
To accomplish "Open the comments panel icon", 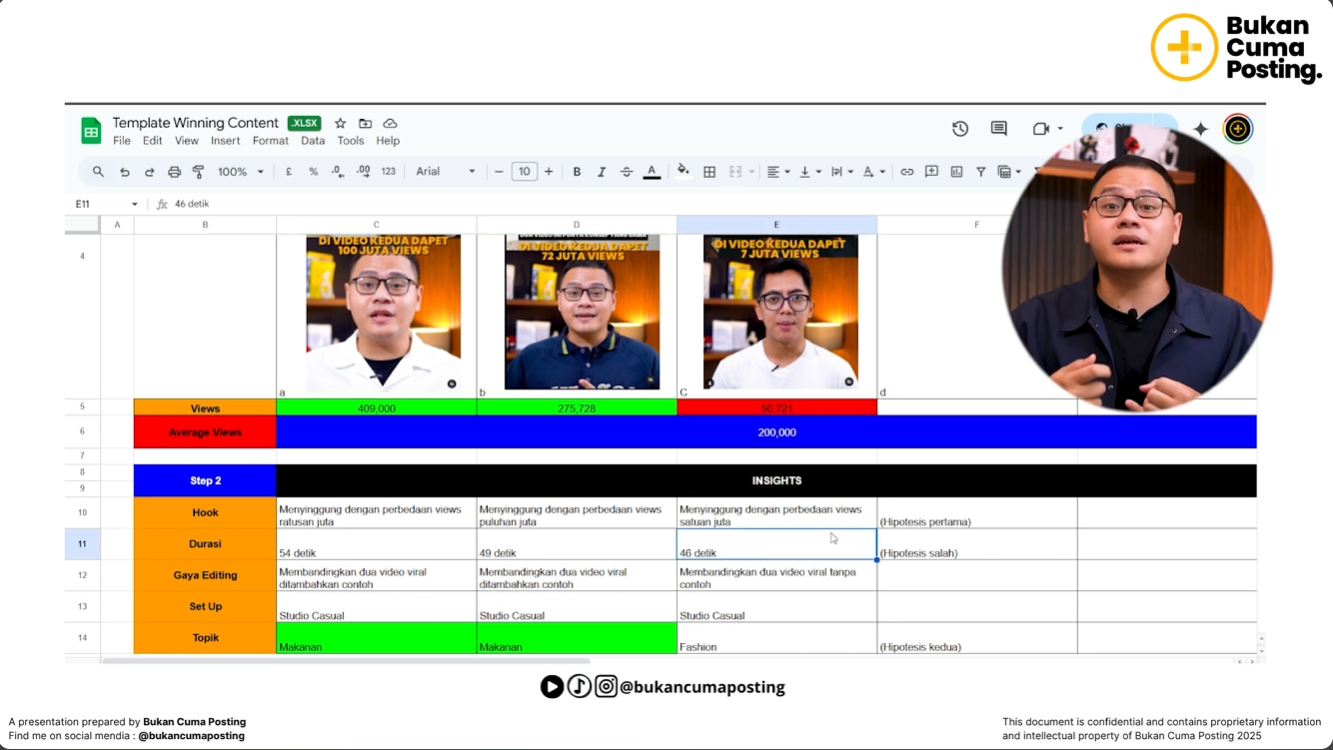I will pos(998,129).
